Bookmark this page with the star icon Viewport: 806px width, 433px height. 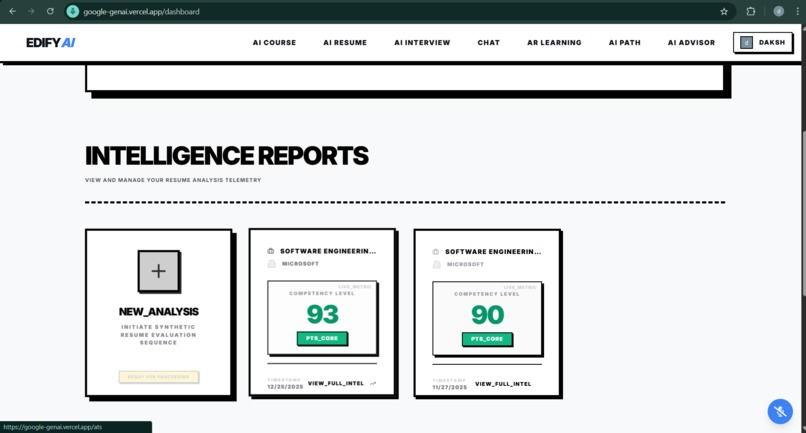[x=724, y=11]
